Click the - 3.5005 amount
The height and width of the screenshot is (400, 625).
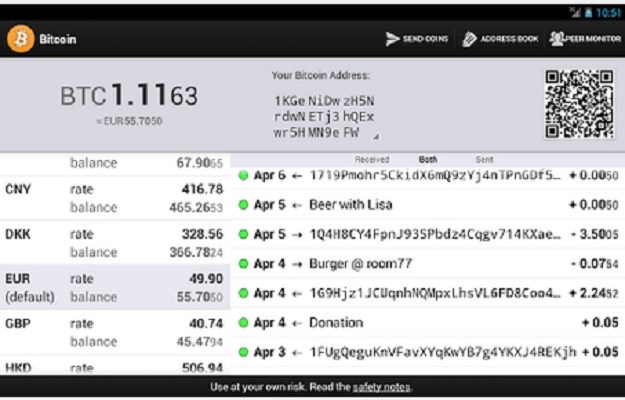[x=594, y=234]
